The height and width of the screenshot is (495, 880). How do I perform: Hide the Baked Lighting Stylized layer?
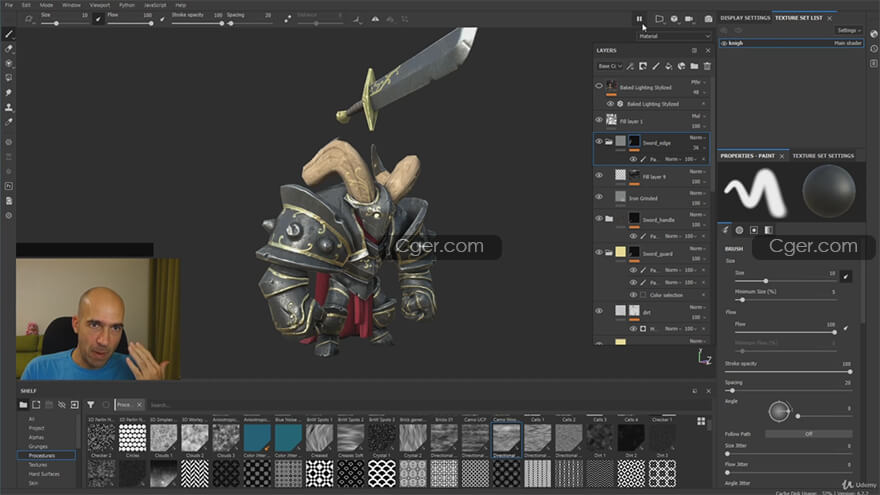click(x=599, y=86)
